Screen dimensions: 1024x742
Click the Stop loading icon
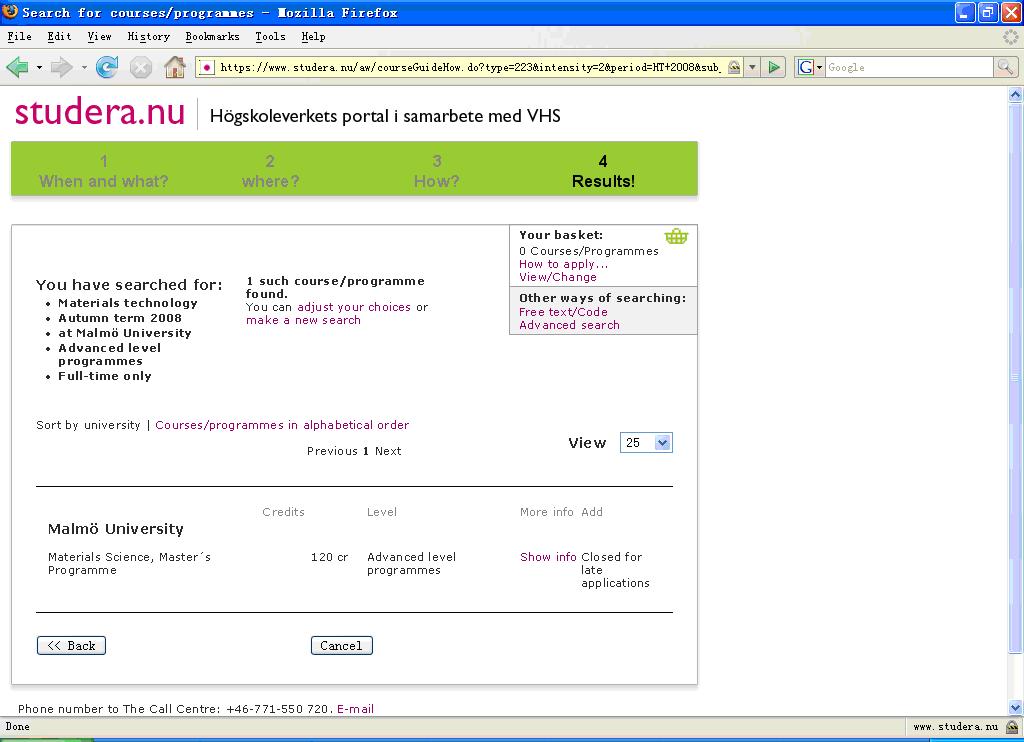tap(140, 67)
